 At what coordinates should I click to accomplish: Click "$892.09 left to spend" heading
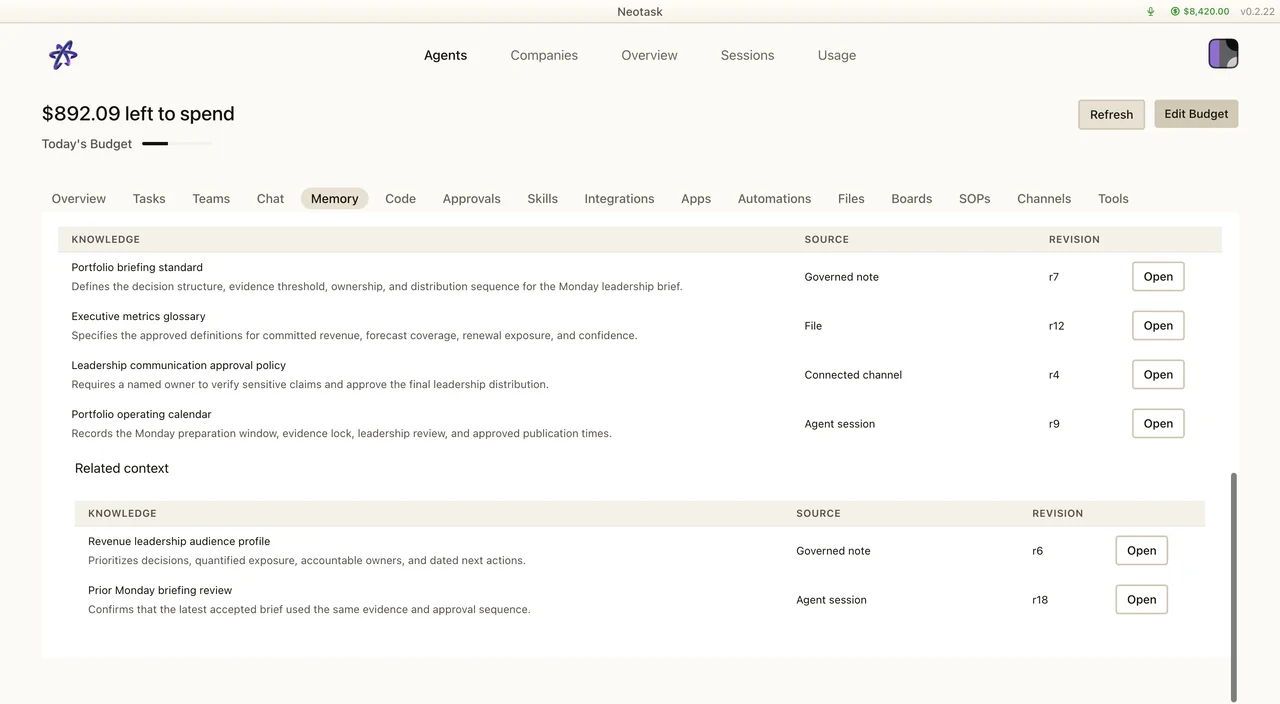pos(138,114)
